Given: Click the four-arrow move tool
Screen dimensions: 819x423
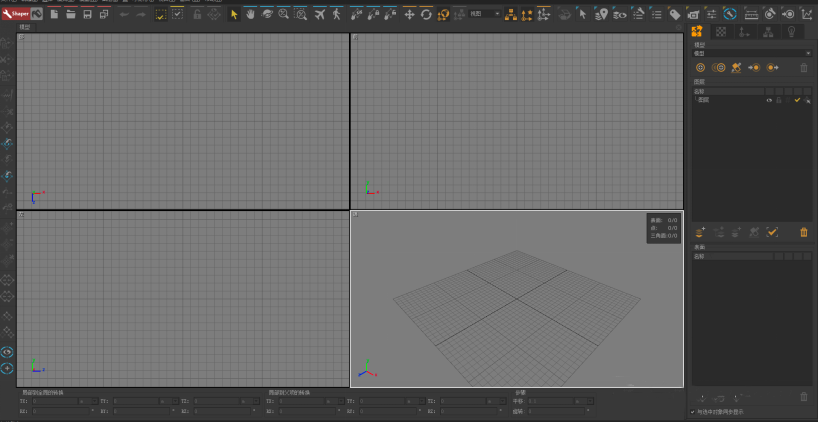Looking at the screenshot, I should (x=409, y=15).
